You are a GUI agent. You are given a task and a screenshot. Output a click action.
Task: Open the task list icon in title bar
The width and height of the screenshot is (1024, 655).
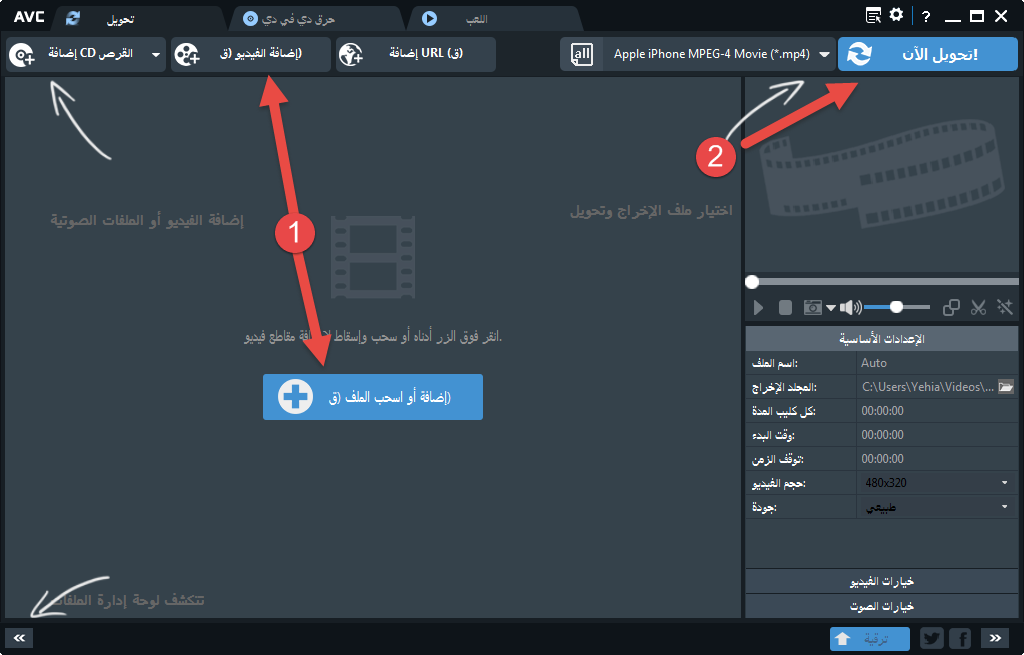873,16
